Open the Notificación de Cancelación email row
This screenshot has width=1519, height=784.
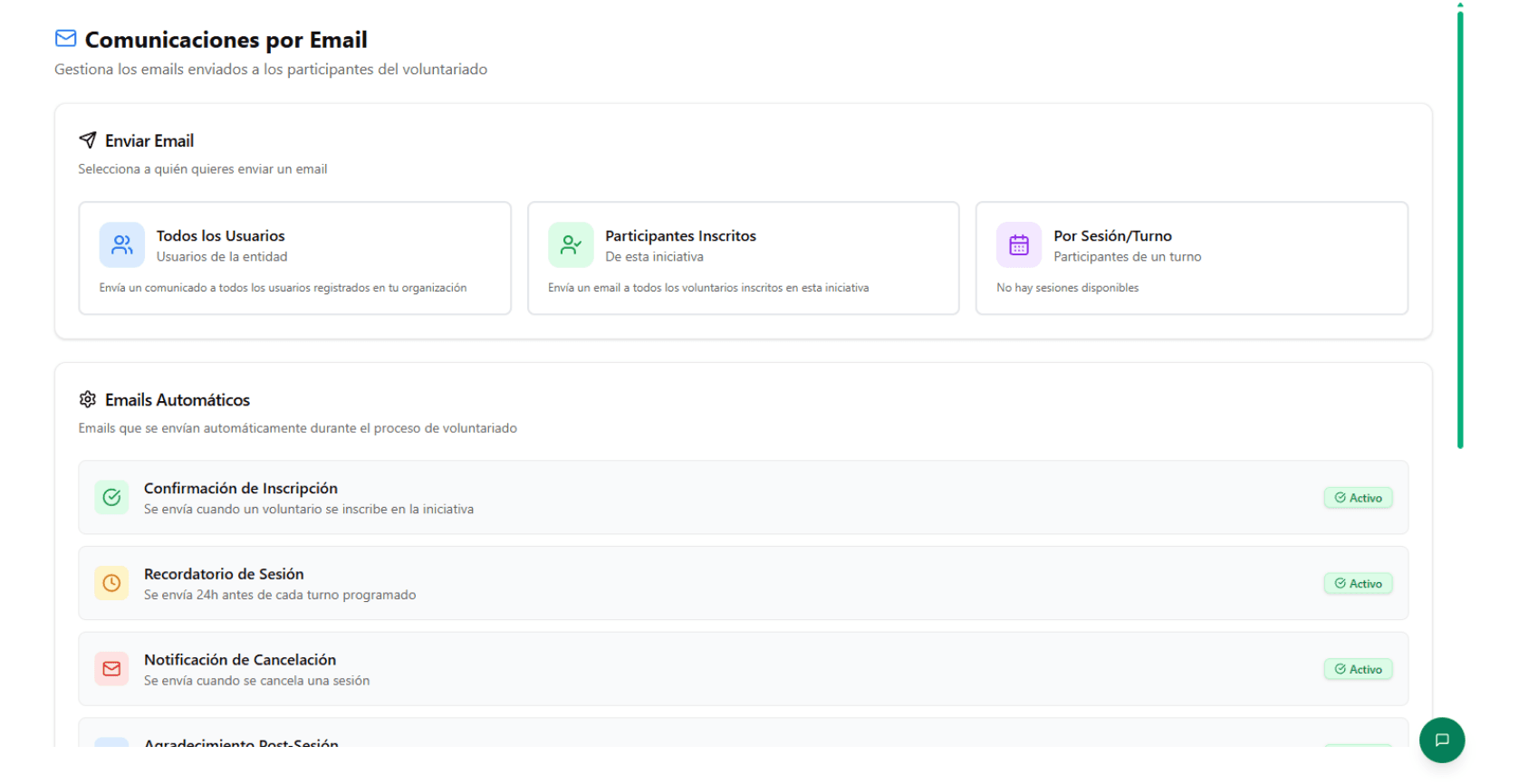pyautogui.click(x=744, y=669)
